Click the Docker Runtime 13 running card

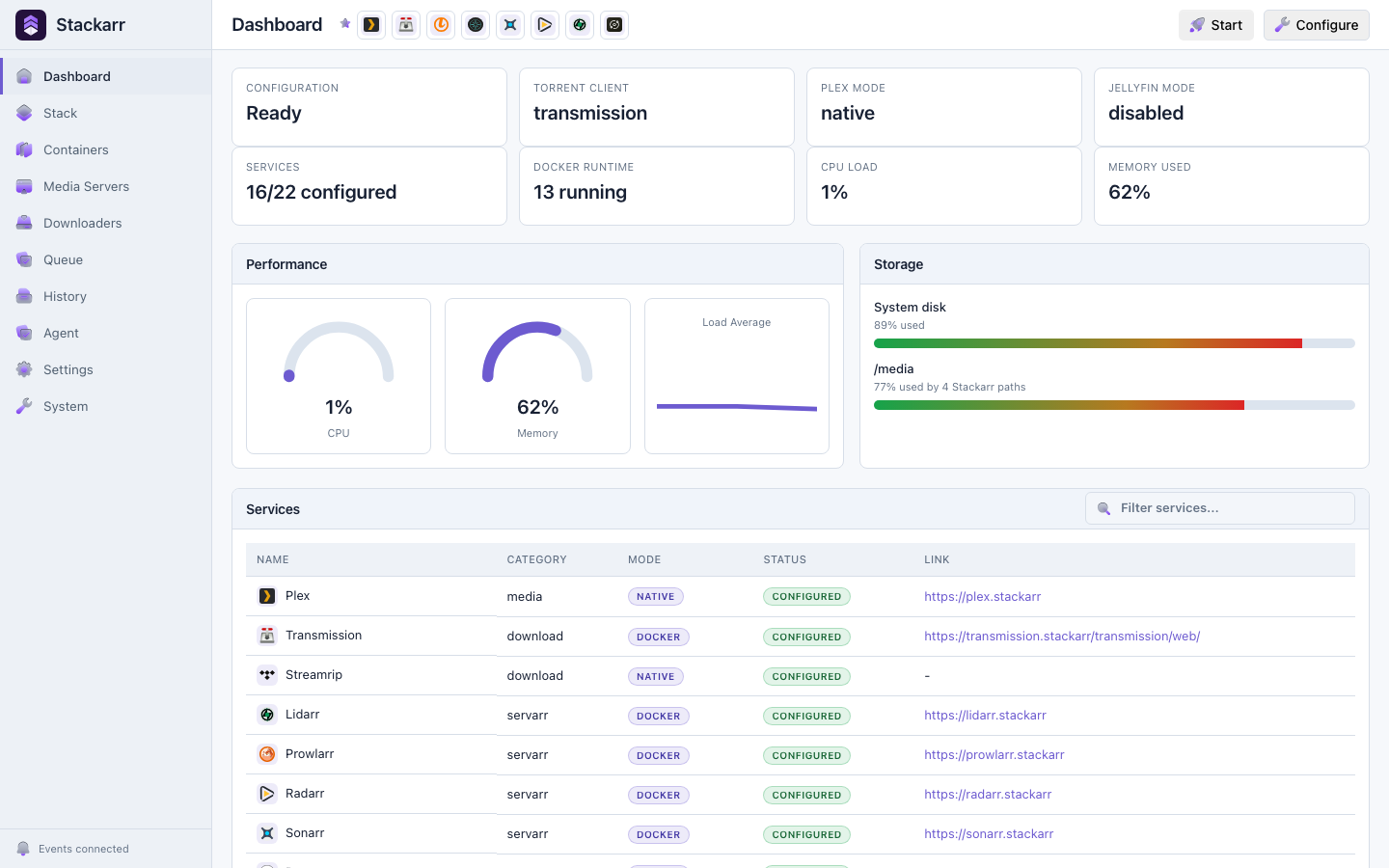pos(657,186)
